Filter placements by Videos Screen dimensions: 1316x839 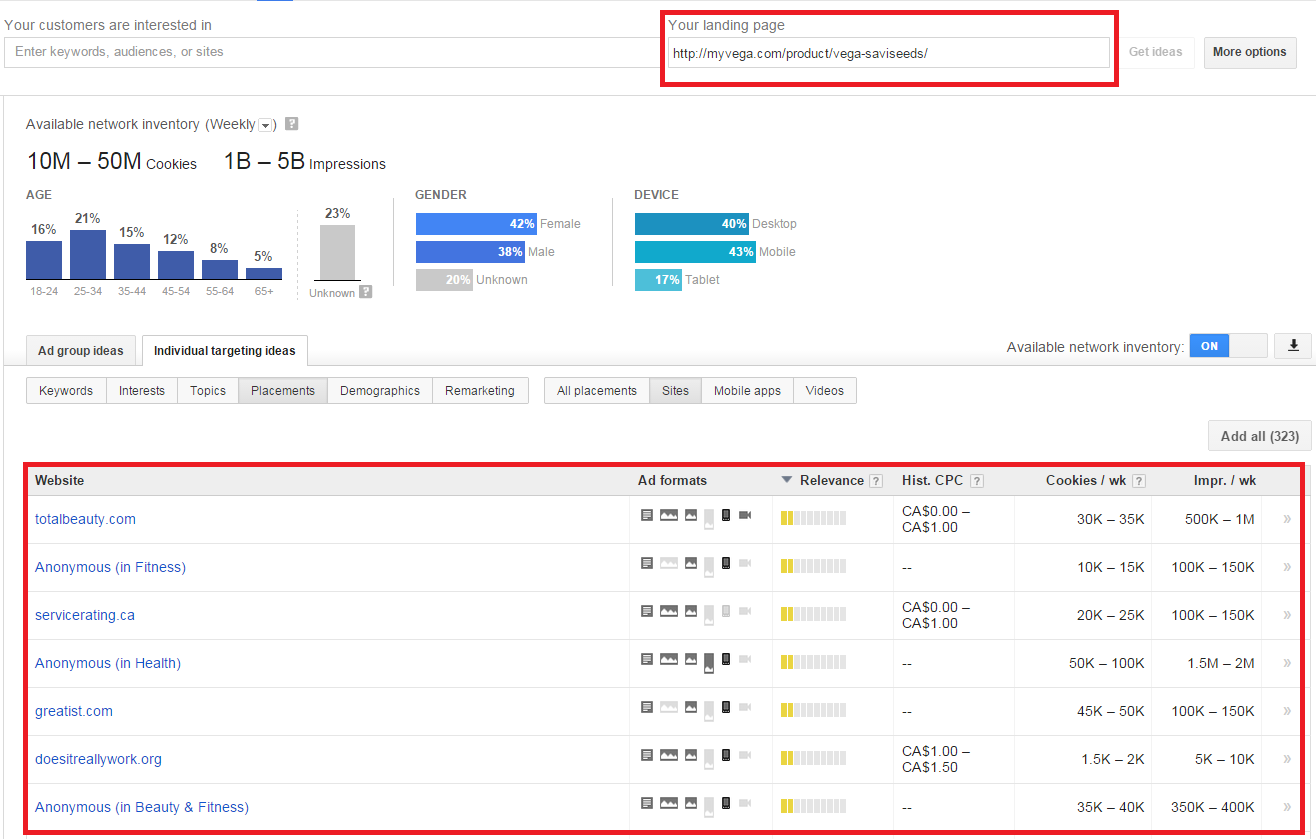tap(825, 391)
